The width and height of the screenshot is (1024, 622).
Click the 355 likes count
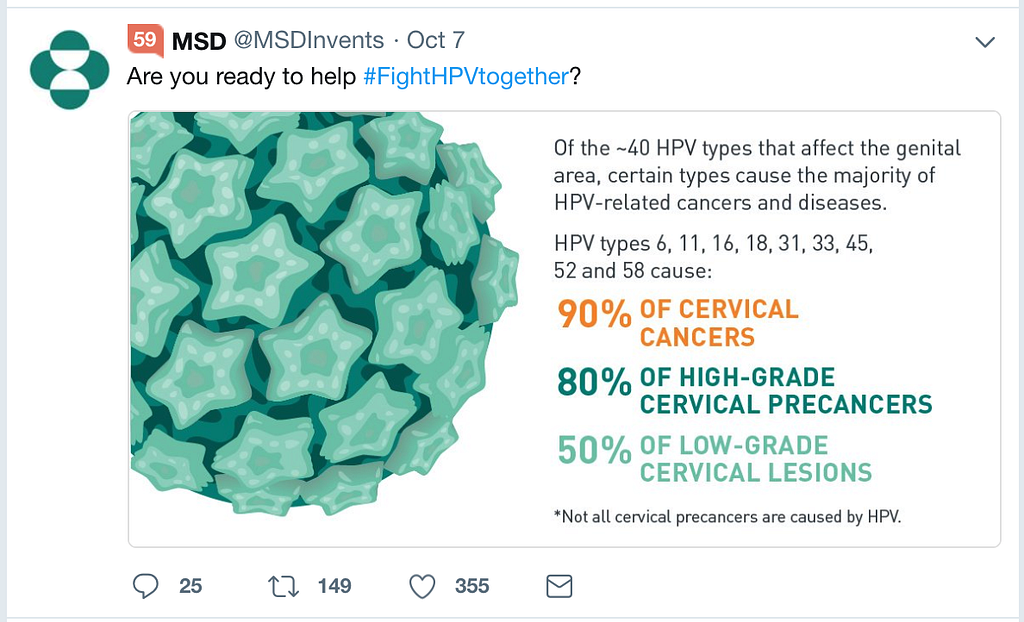[472, 586]
